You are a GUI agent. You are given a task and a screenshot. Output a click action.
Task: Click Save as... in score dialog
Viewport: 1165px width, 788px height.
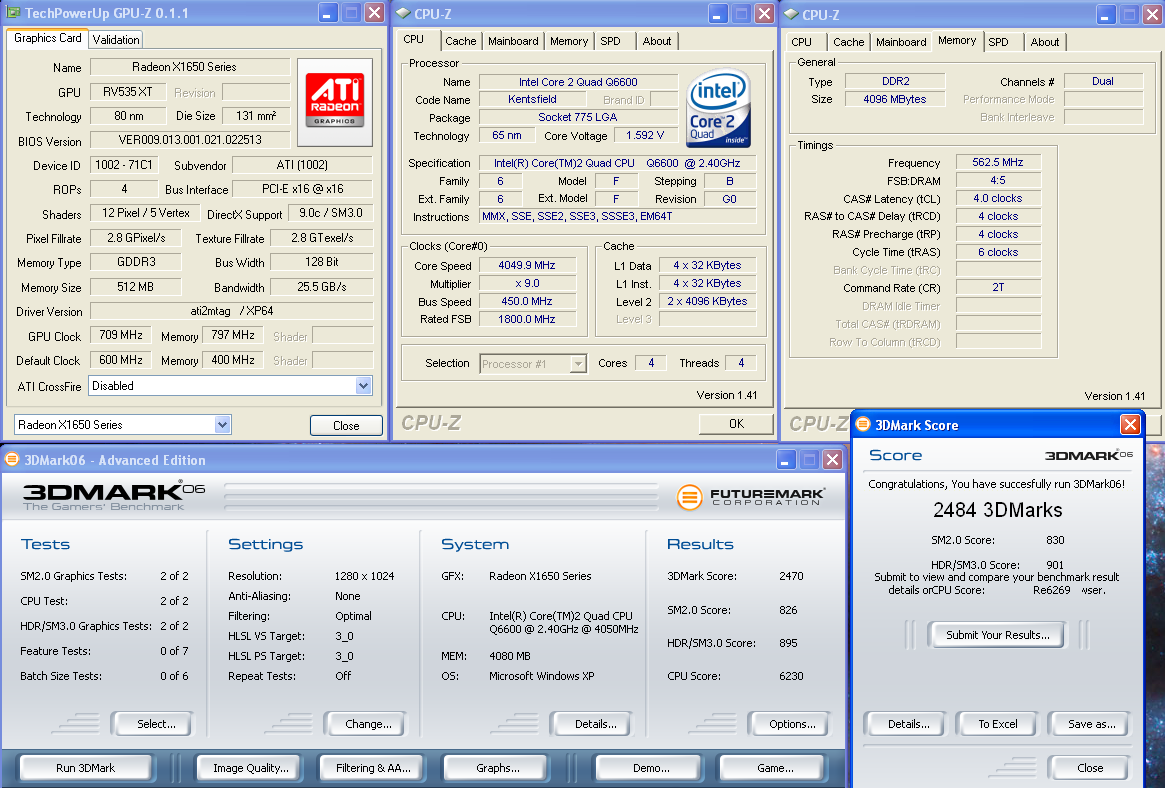(x=1088, y=723)
